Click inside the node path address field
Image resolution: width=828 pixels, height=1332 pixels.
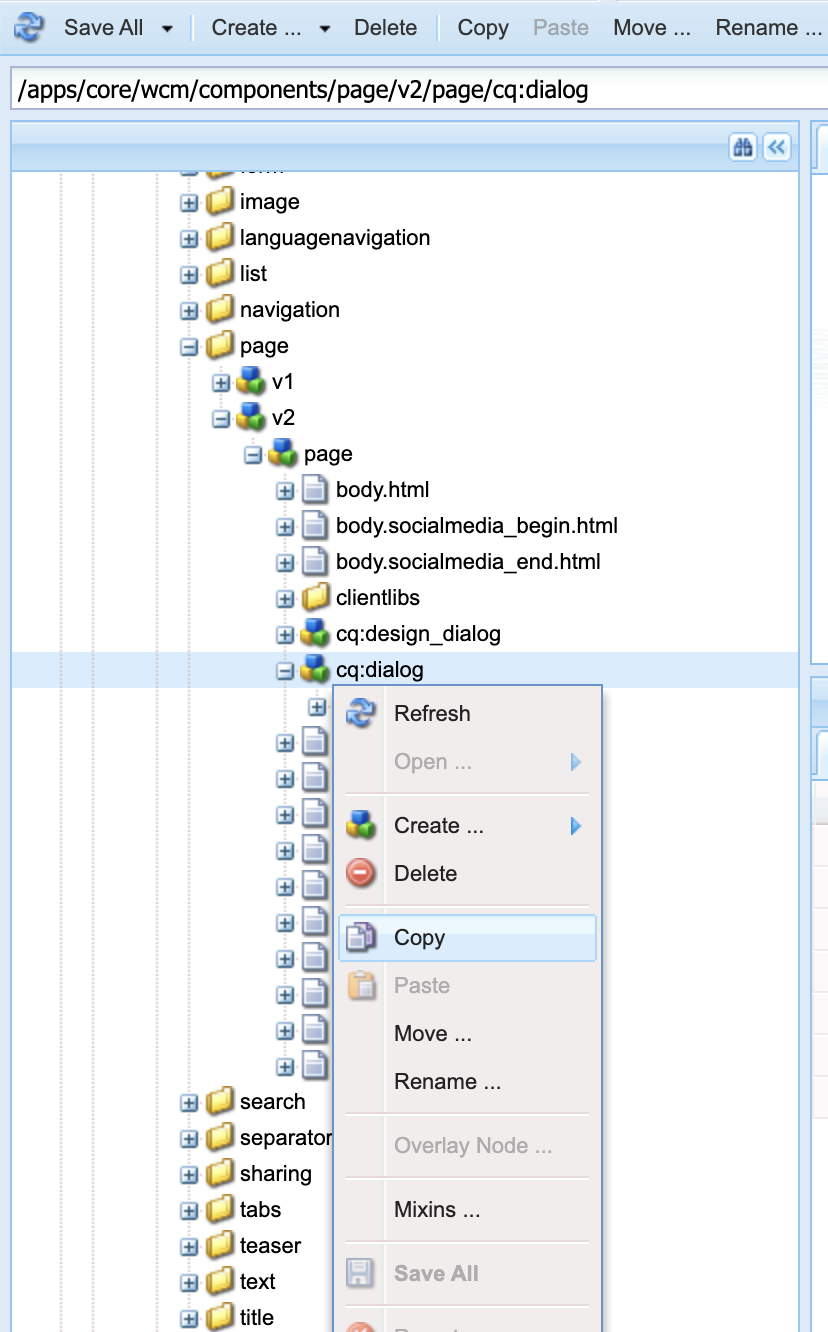(400, 89)
